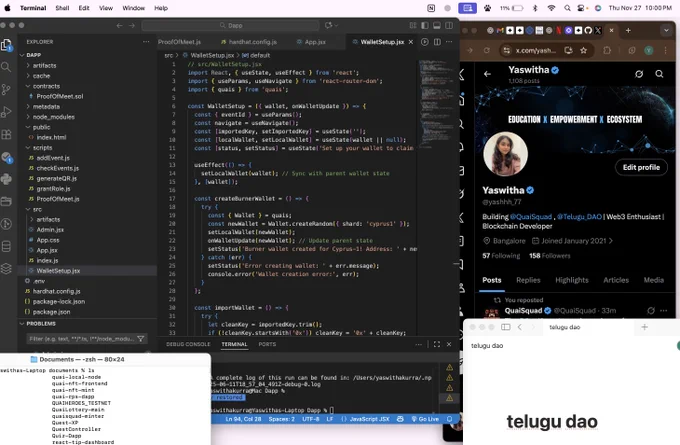Screen dimensions: 680x445
Task: Expand the artifacts folder under DAPP
Action: click(44, 65)
